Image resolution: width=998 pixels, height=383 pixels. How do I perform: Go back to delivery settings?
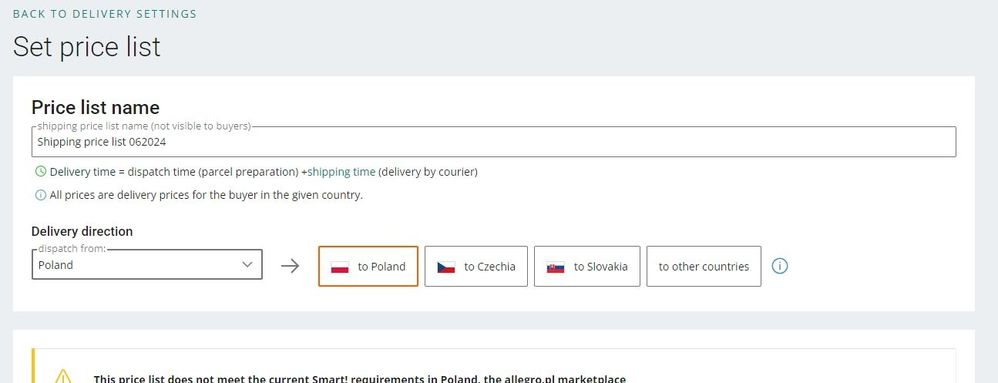(104, 13)
